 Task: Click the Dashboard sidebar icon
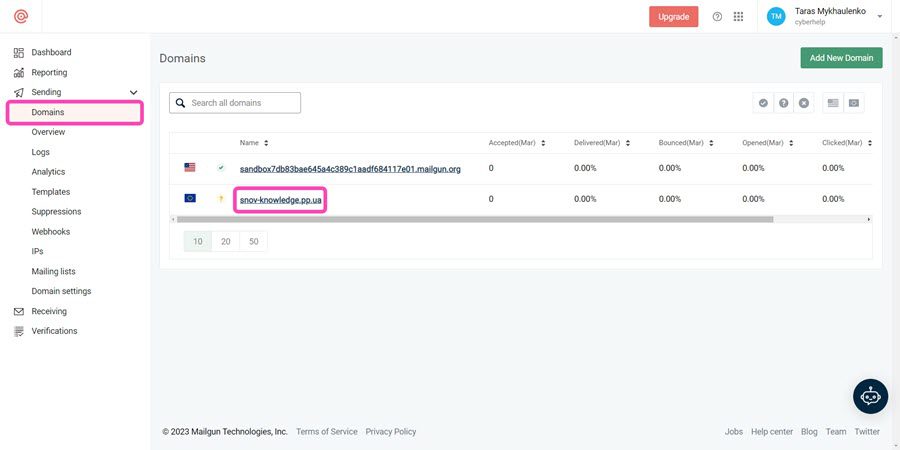19,53
